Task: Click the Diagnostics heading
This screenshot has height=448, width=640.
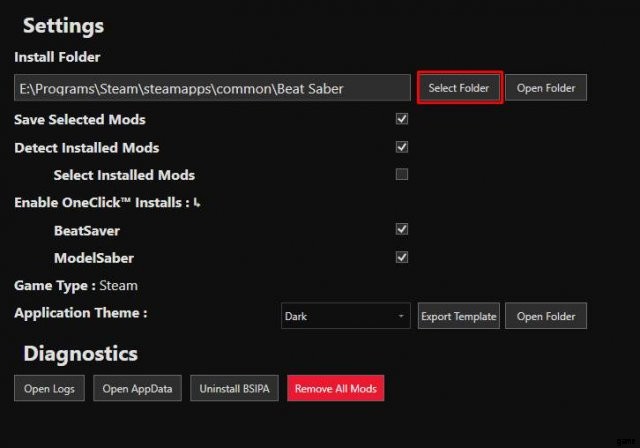Action: coord(80,353)
